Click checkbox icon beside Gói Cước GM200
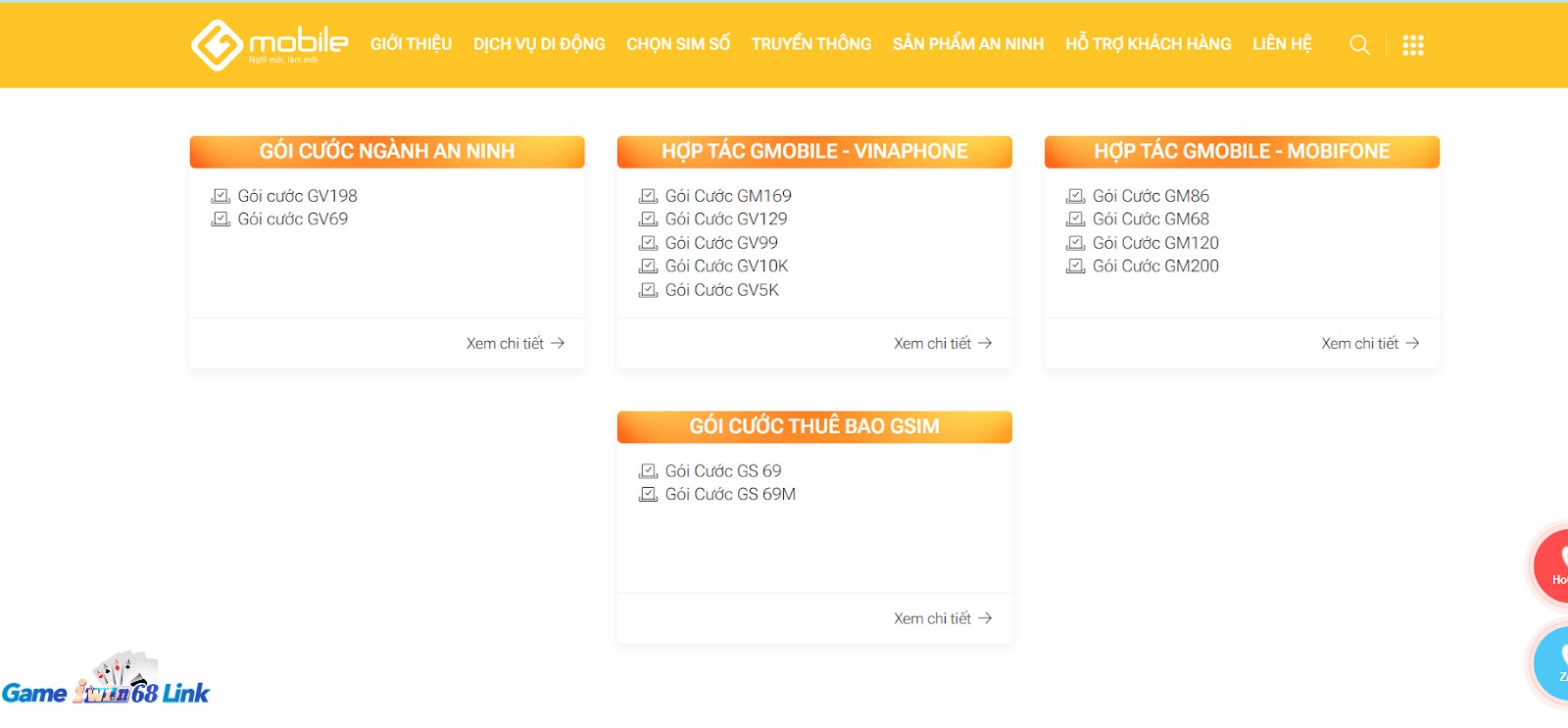 (x=1075, y=267)
